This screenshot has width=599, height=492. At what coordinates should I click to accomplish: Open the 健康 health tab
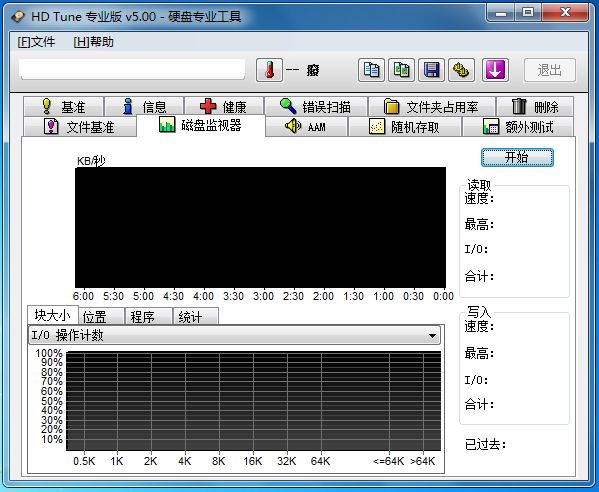pyautogui.click(x=224, y=107)
